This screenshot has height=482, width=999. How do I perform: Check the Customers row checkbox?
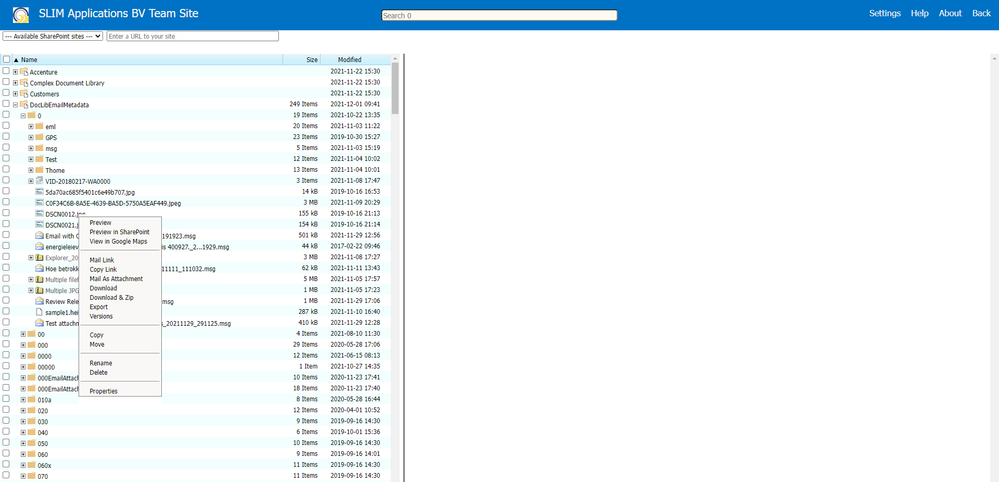[x=6, y=93]
